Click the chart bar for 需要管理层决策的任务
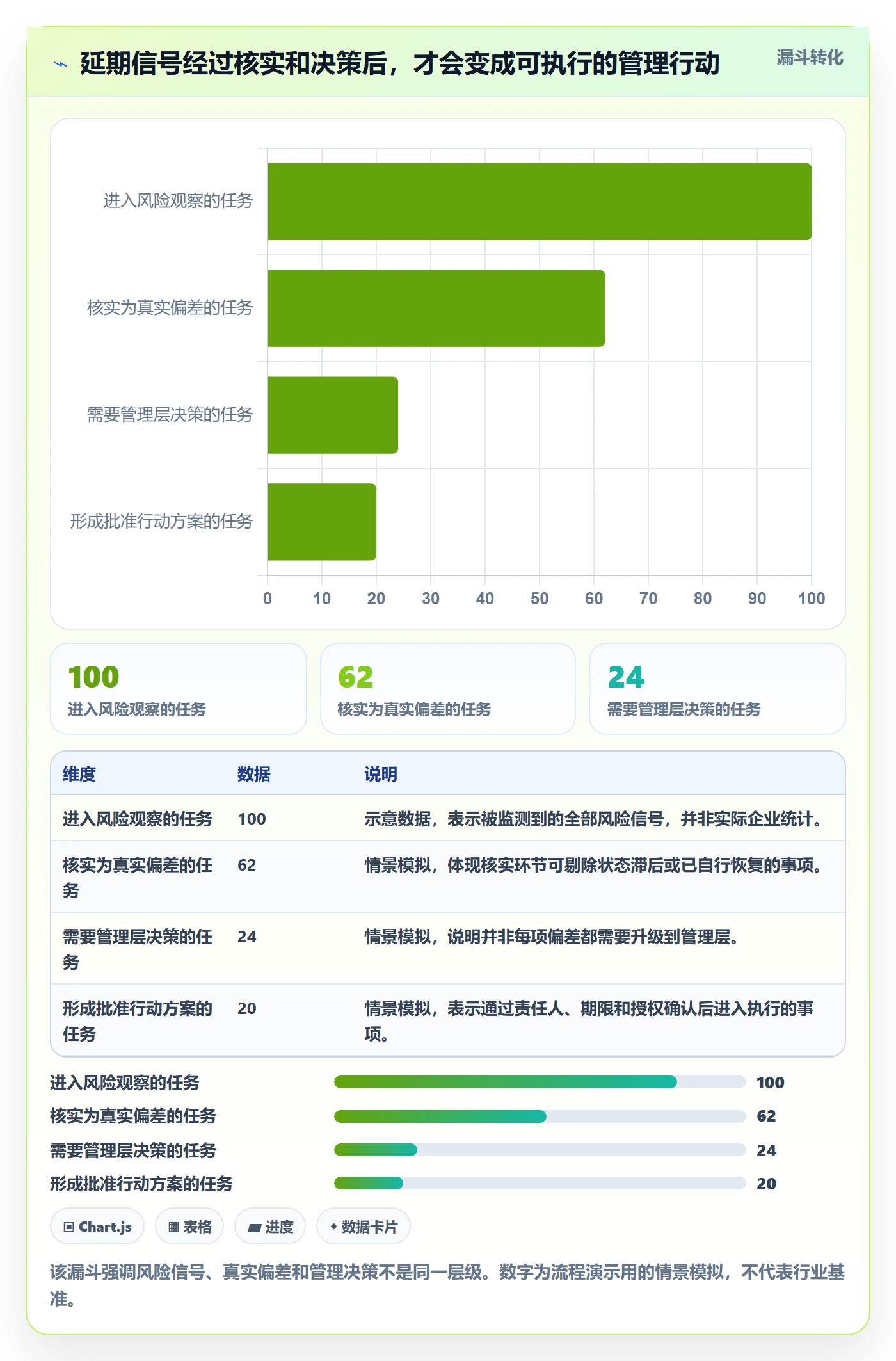This screenshot has height=1361, width=896. click(333, 415)
